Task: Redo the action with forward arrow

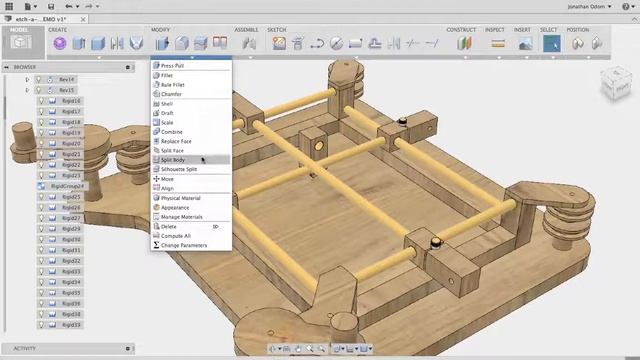Action: tap(89, 6)
